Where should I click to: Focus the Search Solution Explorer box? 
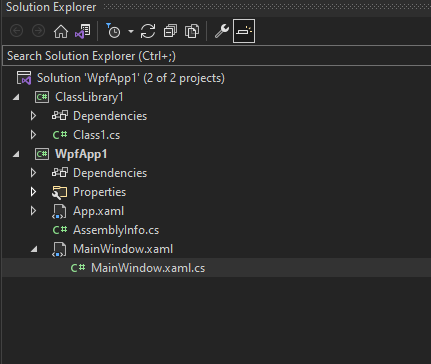pyautogui.click(x=217, y=56)
